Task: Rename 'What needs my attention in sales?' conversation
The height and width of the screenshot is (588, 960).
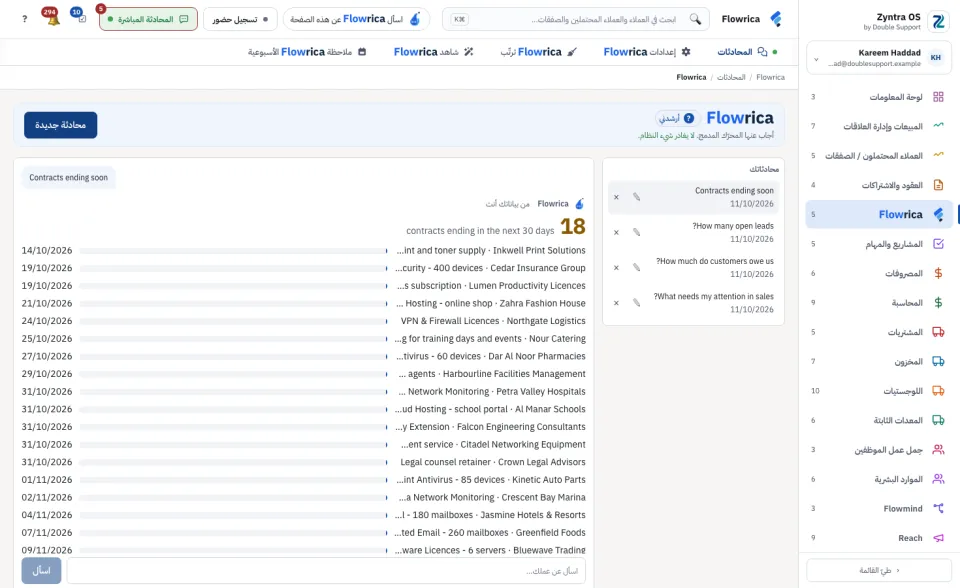Action: tap(637, 303)
